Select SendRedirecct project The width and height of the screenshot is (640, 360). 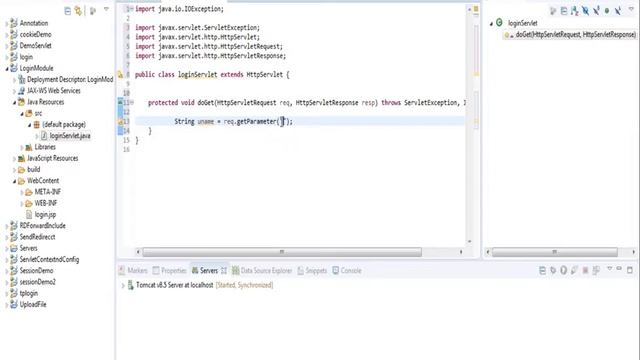(x=38, y=237)
